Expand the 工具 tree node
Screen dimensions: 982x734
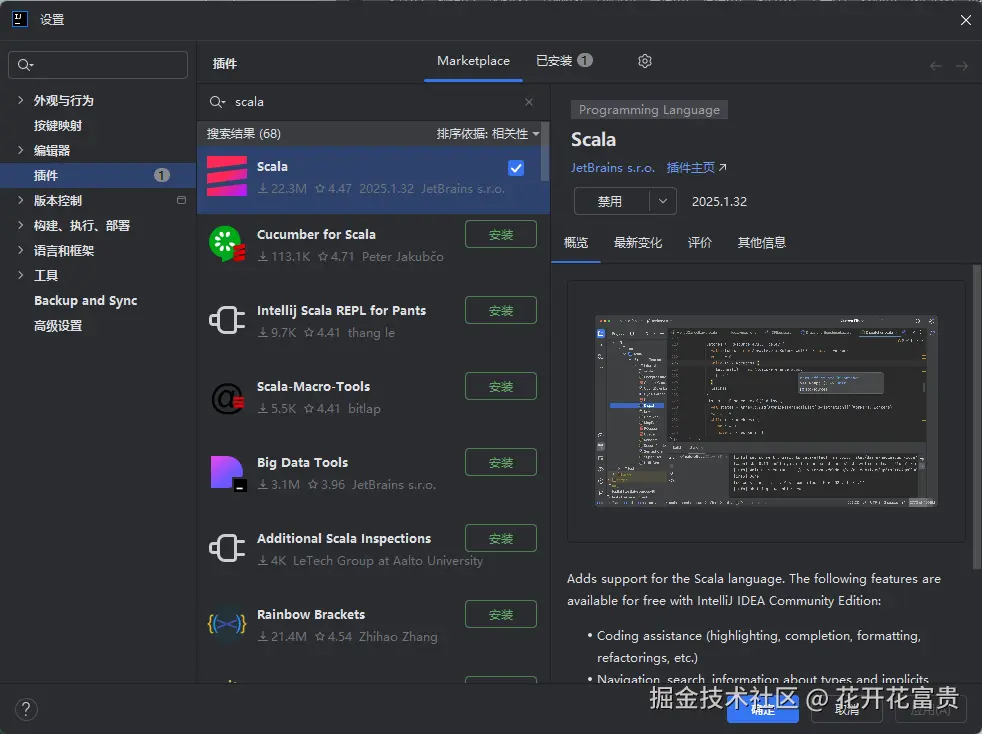[21, 275]
